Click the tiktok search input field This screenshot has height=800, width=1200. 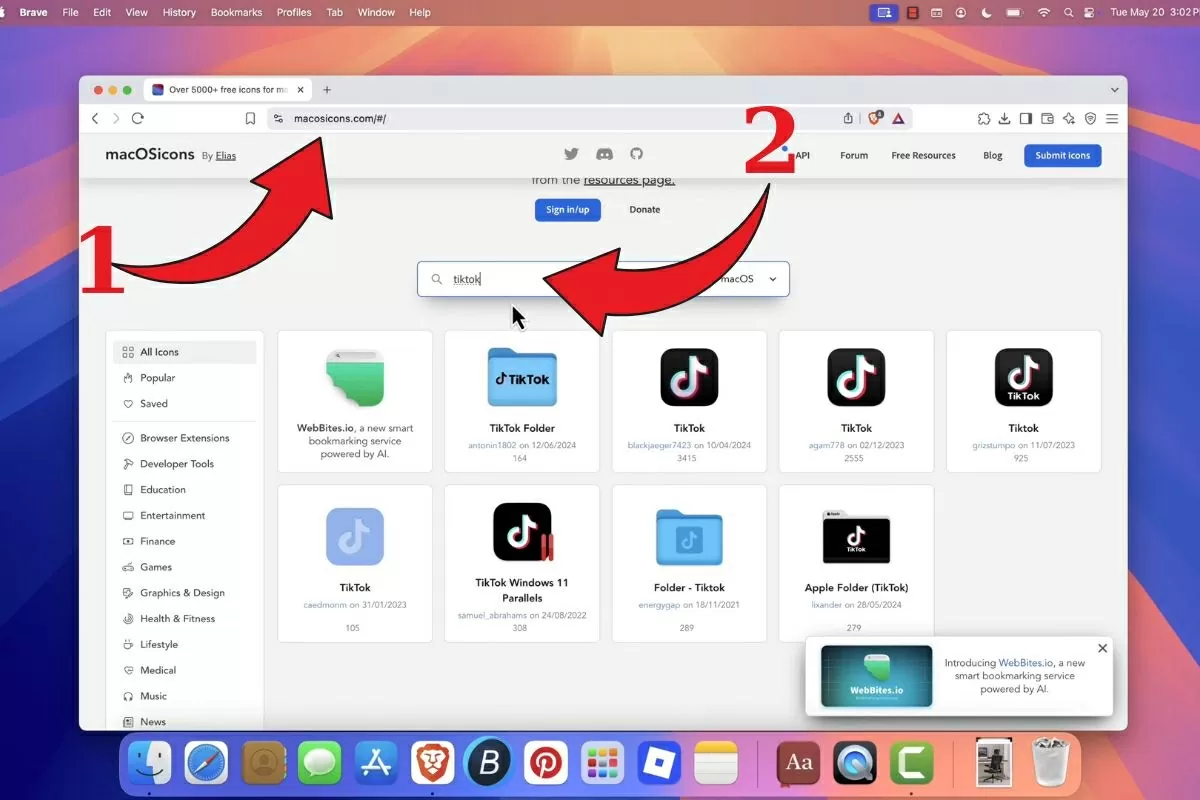click(560, 279)
